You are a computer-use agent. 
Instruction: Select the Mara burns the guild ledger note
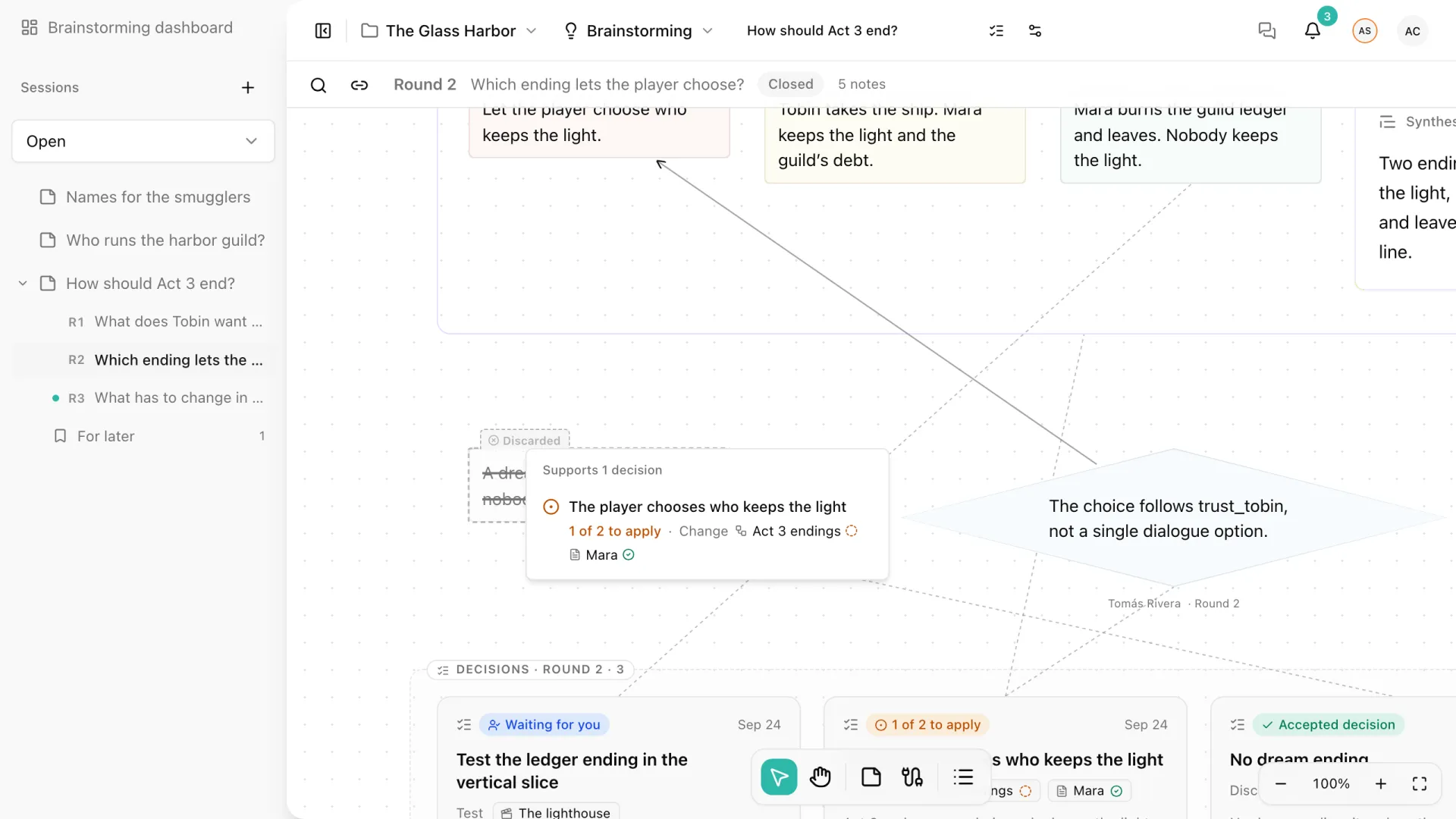1191,144
